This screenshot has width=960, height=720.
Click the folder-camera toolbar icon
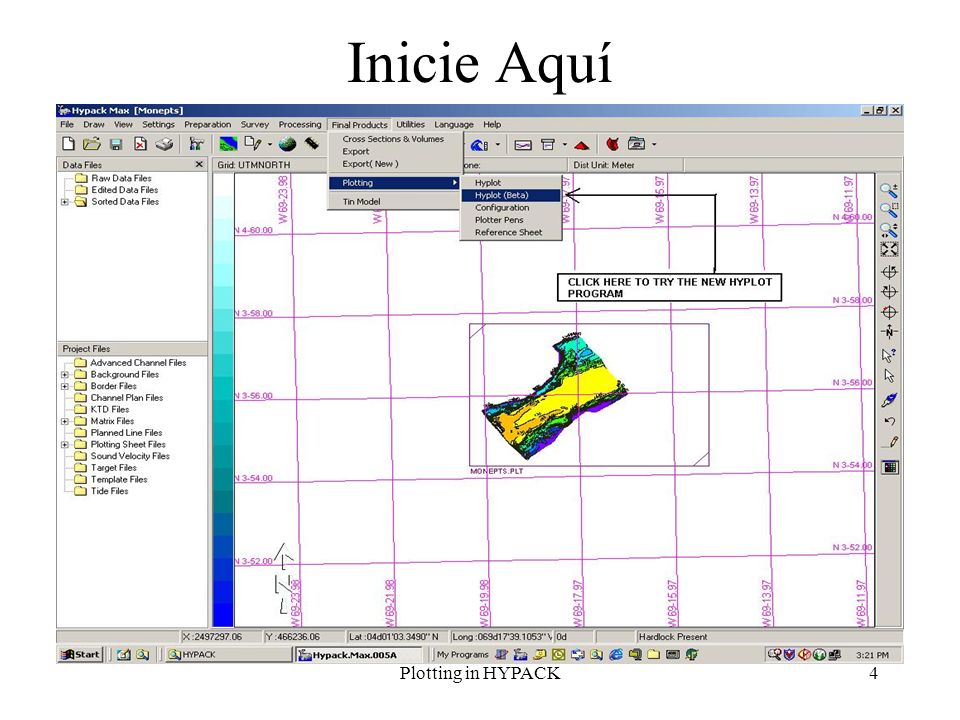pos(637,144)
